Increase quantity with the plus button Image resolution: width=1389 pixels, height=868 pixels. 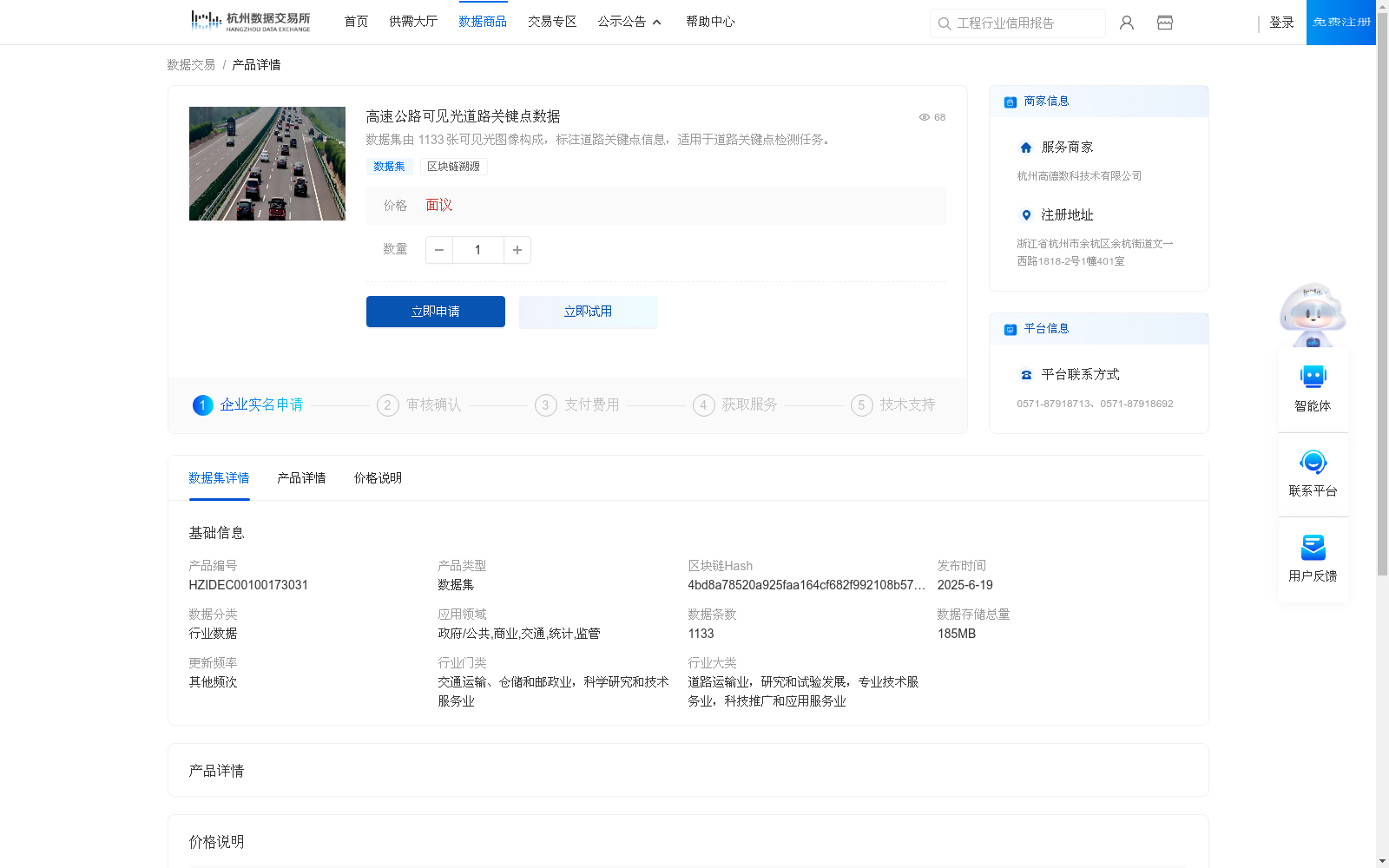(x=517, y=250)
